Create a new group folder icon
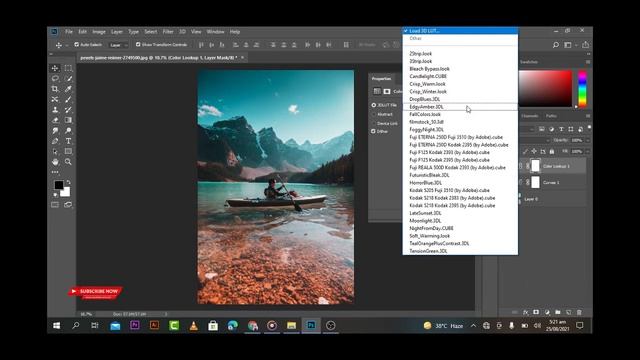640x360 pixels. click(x=558, y=312)
